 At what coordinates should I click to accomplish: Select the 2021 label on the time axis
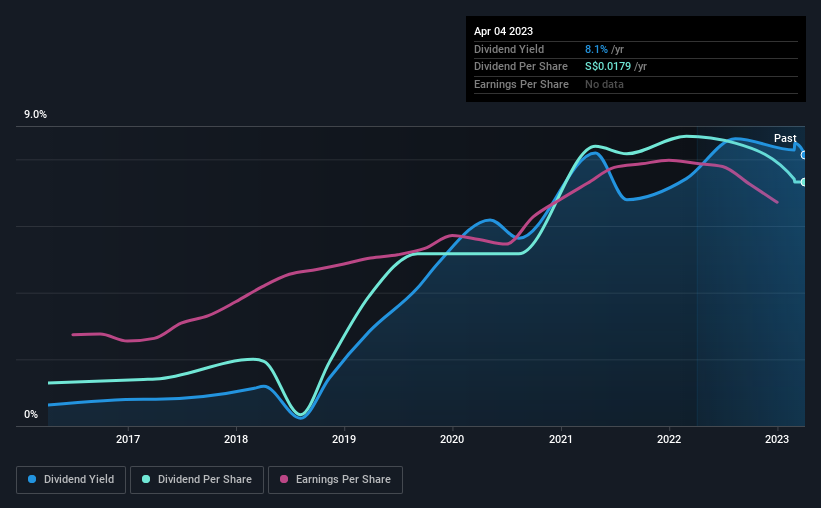pyautogui.click(x=561, y=439)
